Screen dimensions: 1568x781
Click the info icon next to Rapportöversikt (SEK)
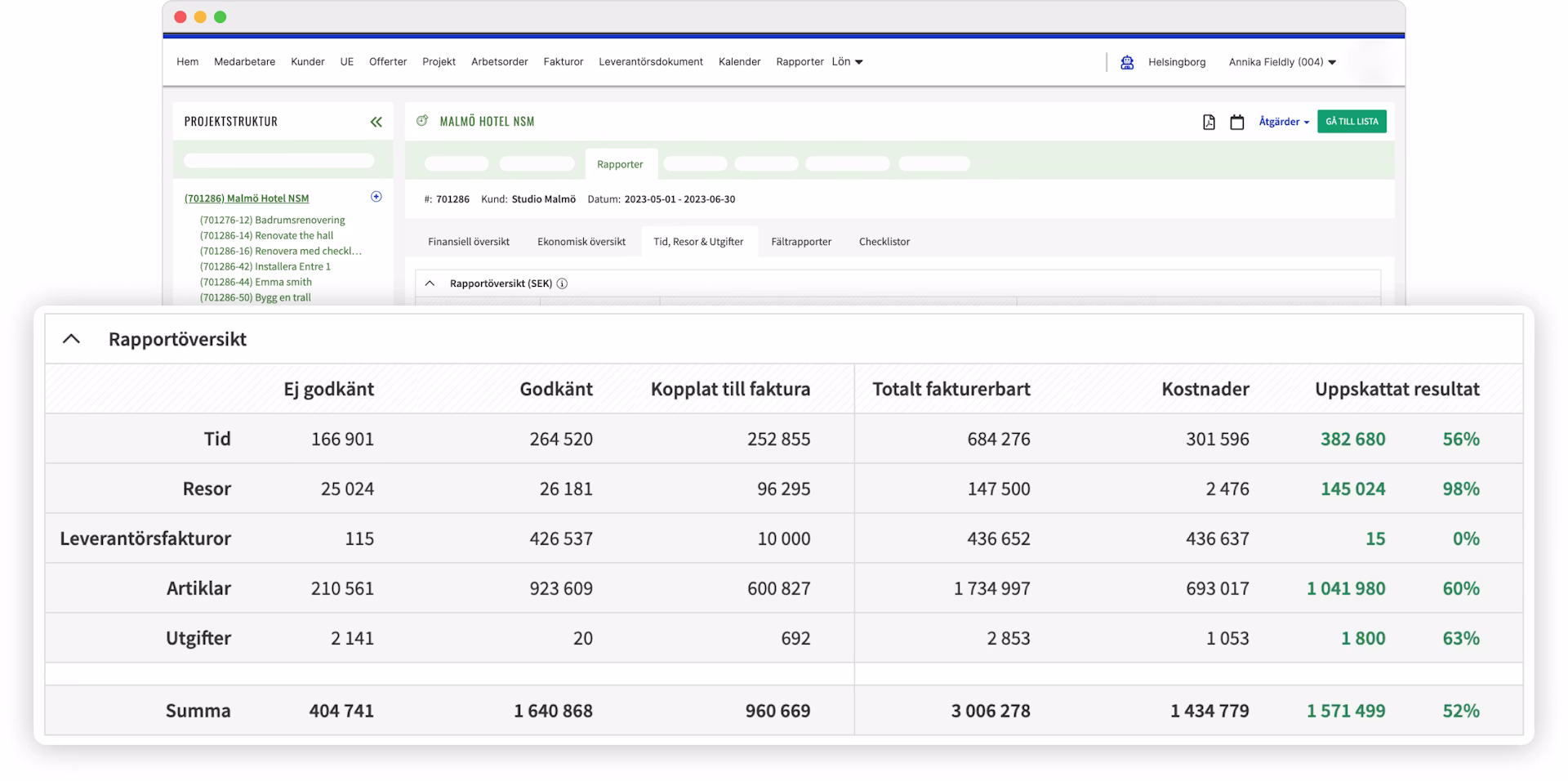tap(562, 283)
